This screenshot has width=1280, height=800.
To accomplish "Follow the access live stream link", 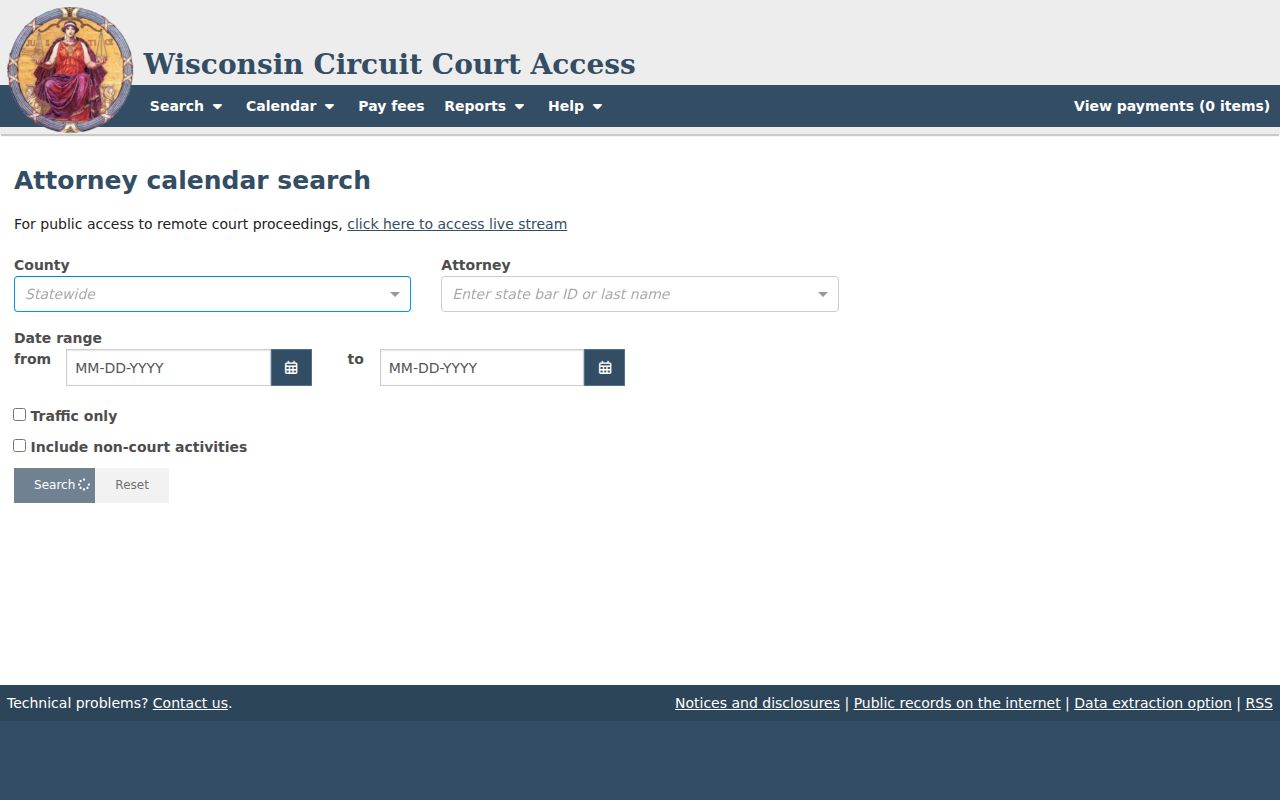I will coord(457,224).
